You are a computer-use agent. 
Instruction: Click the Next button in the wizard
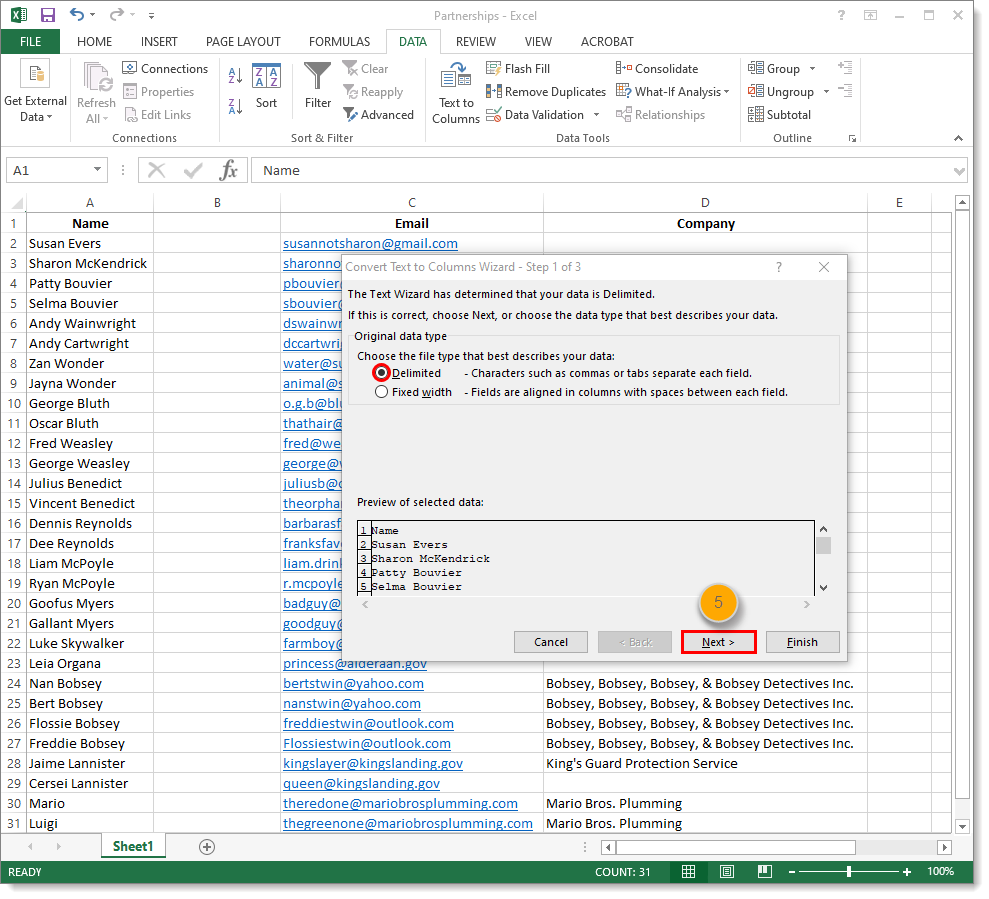[718, 642]
